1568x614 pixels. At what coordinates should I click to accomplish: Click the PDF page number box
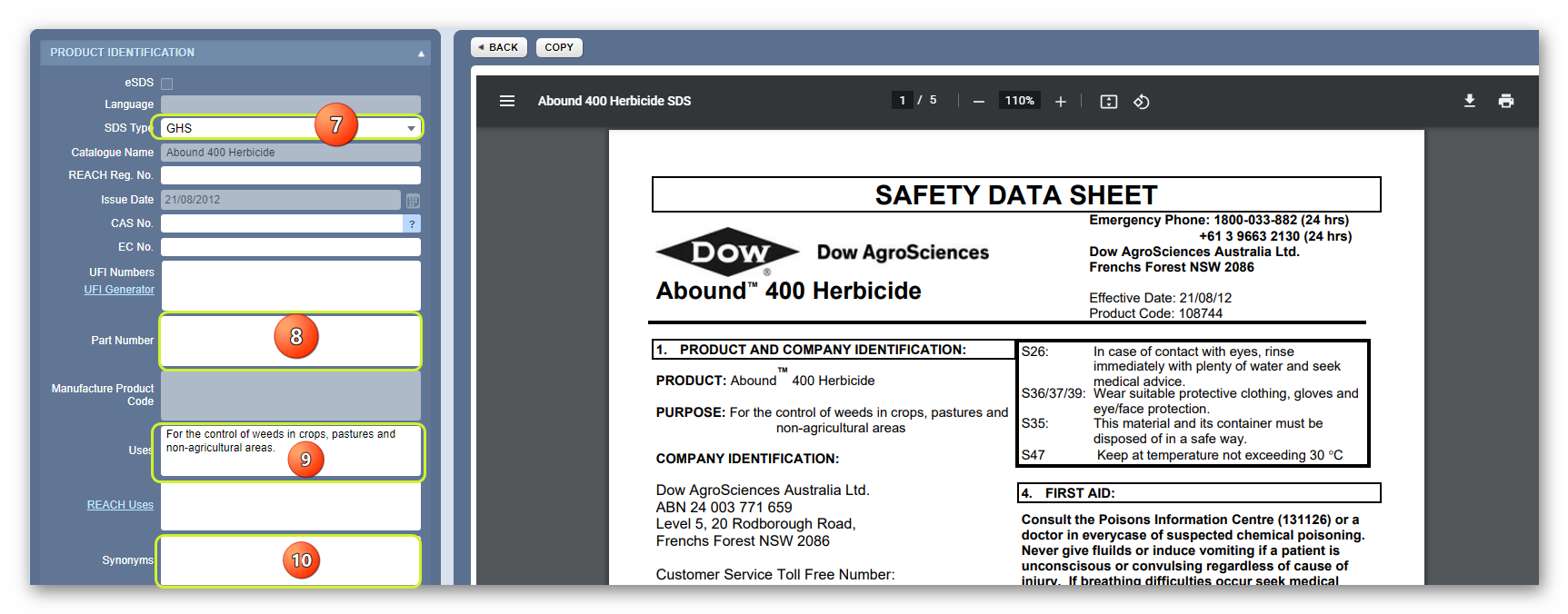point(902,101)
